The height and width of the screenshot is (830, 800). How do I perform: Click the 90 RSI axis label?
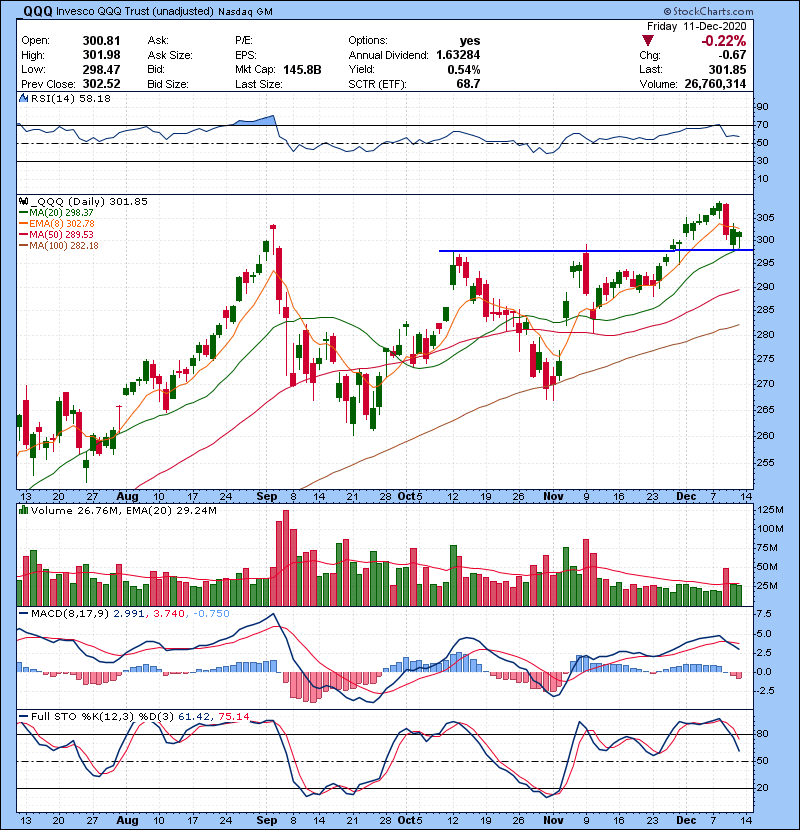(x=762, y=106)
